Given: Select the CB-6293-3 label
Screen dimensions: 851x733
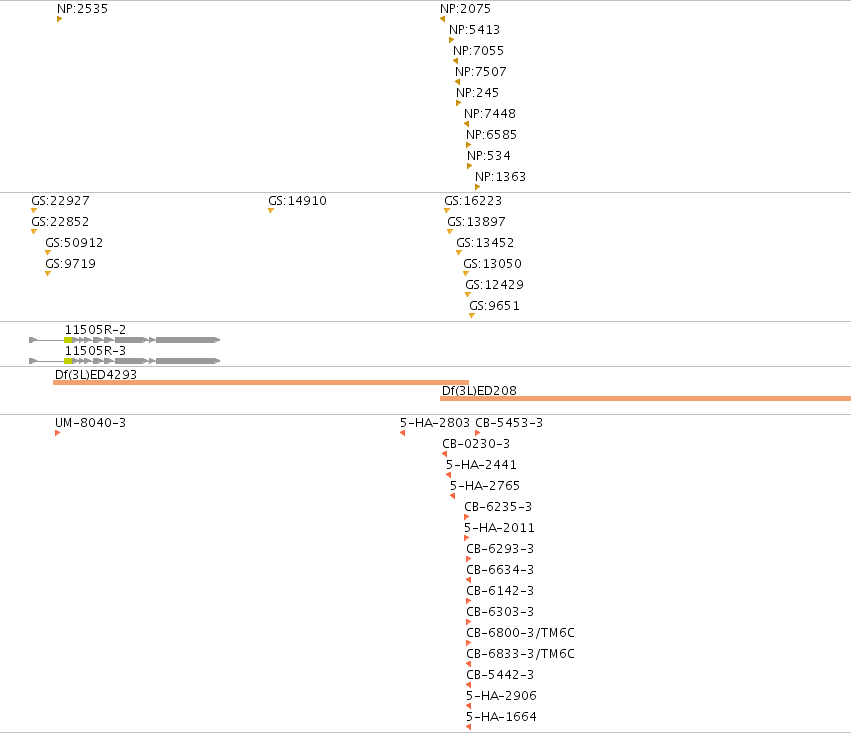Looking at the screenshot, I should (500, 549).
